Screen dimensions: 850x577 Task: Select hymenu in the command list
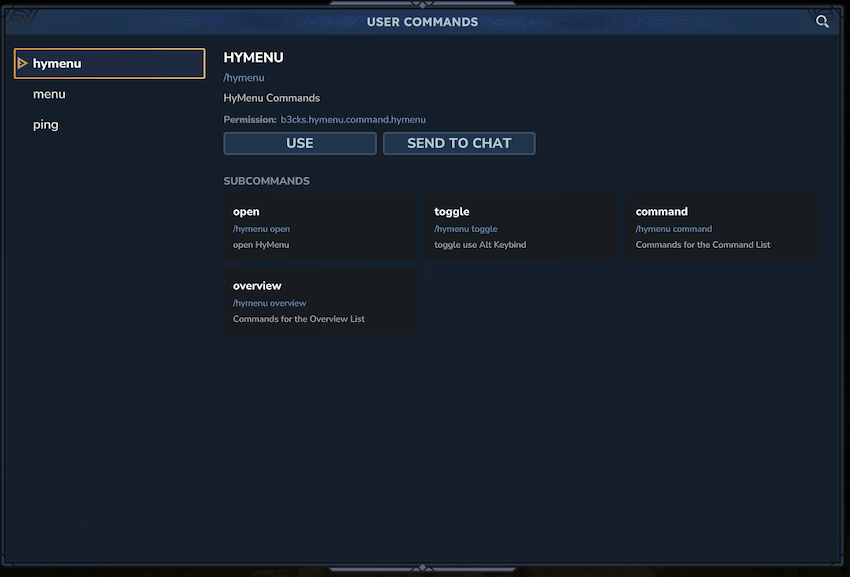110,63
